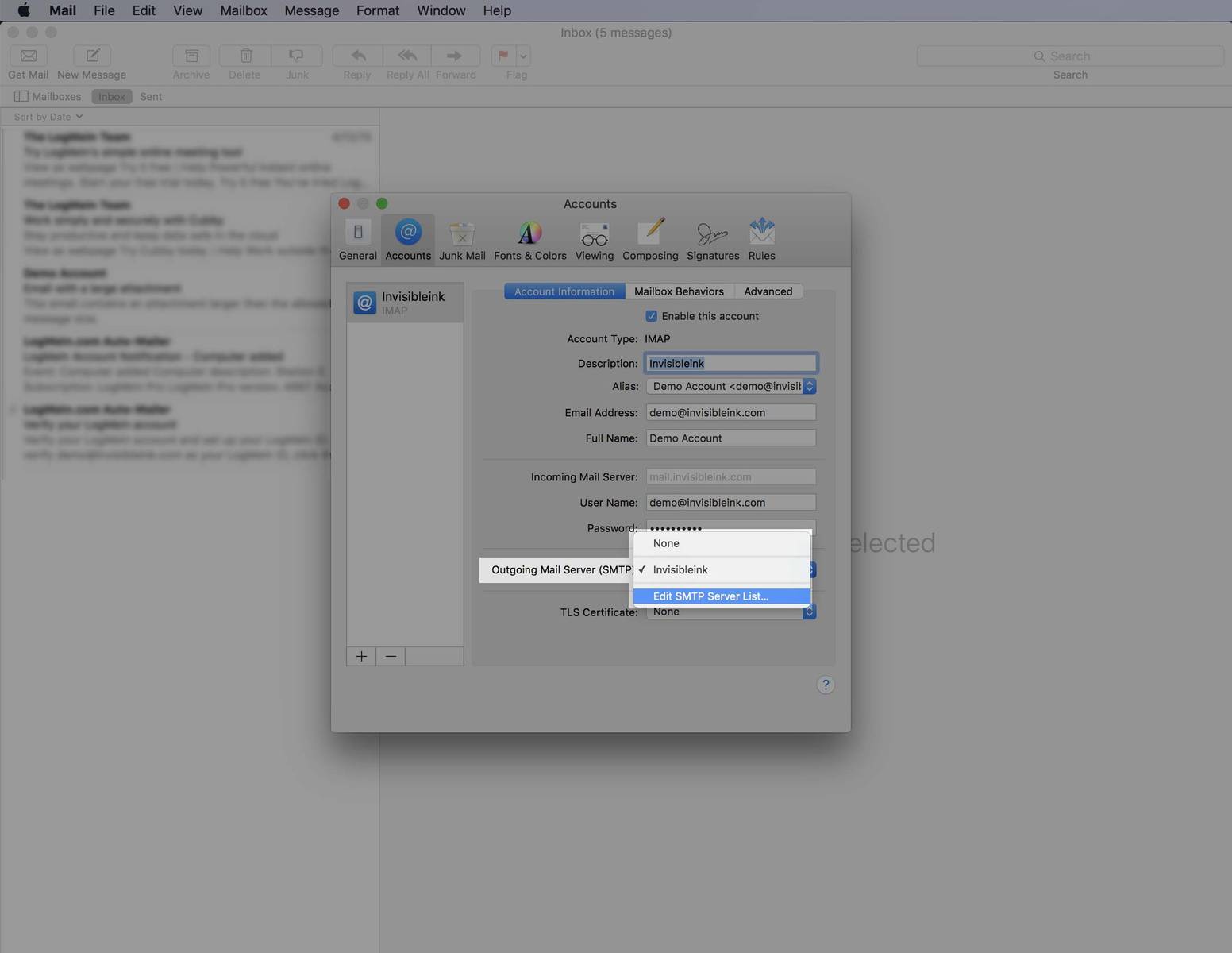Open the Edit menu
The image size is (1232, 953).
[x=144, y=10]
